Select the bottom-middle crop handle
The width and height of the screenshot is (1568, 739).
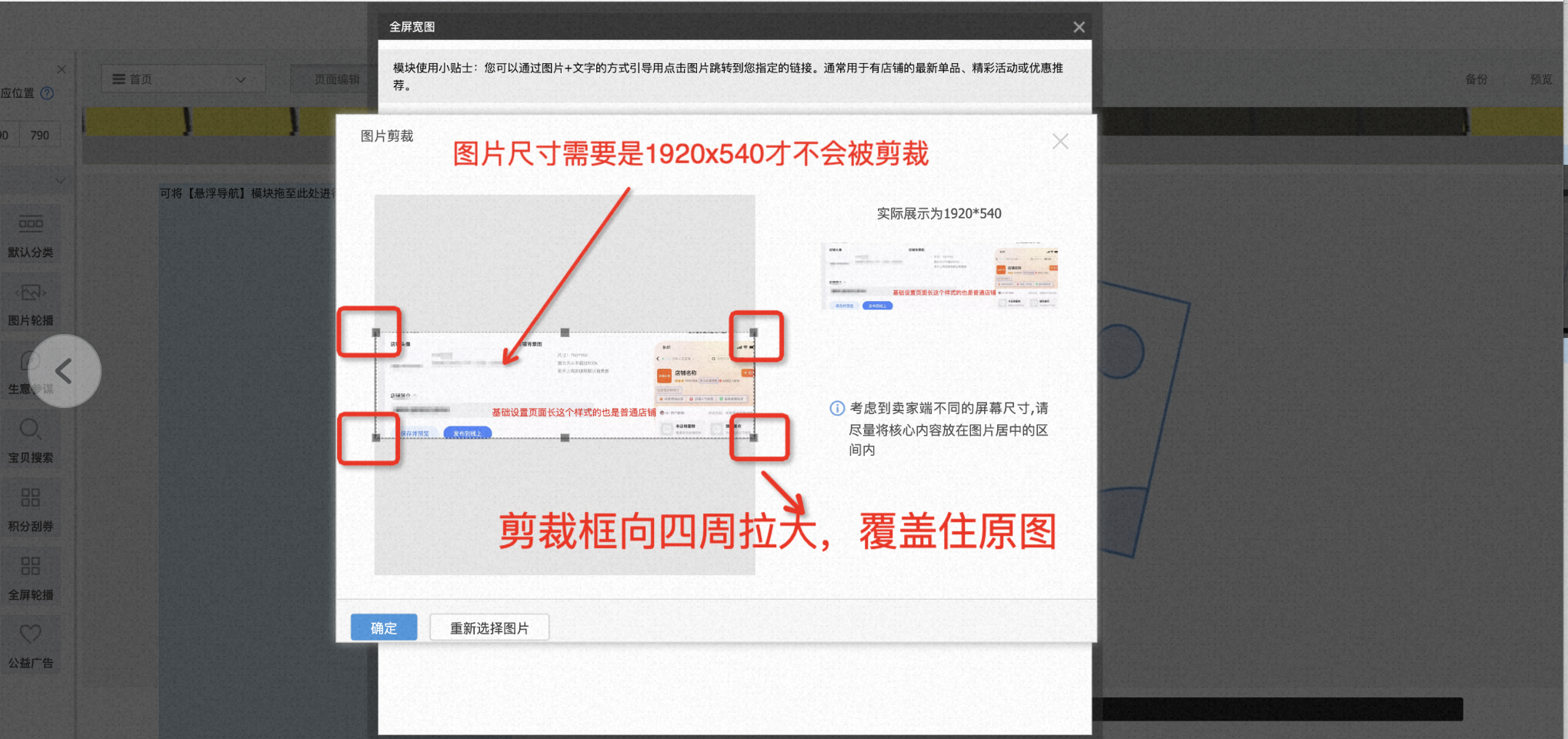click(x=565, y=437)
